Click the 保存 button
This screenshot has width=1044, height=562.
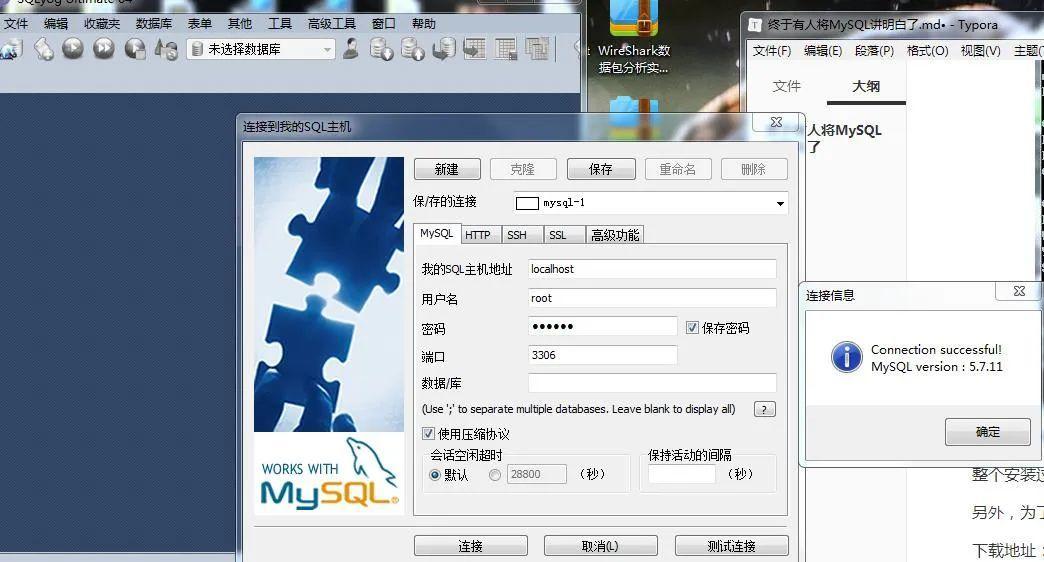(601, 169)
